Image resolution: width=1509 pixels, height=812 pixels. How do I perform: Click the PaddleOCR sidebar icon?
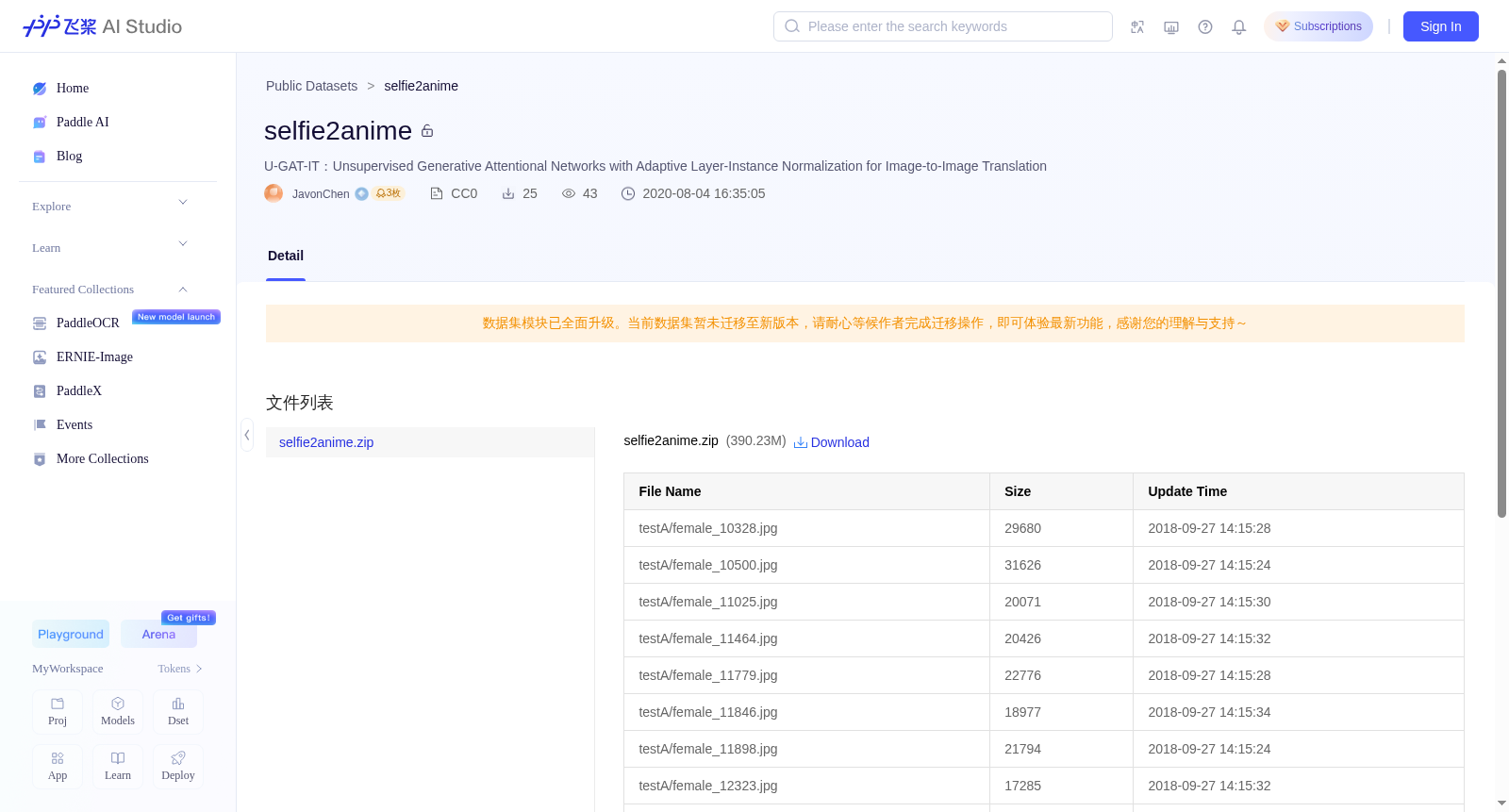40,323
